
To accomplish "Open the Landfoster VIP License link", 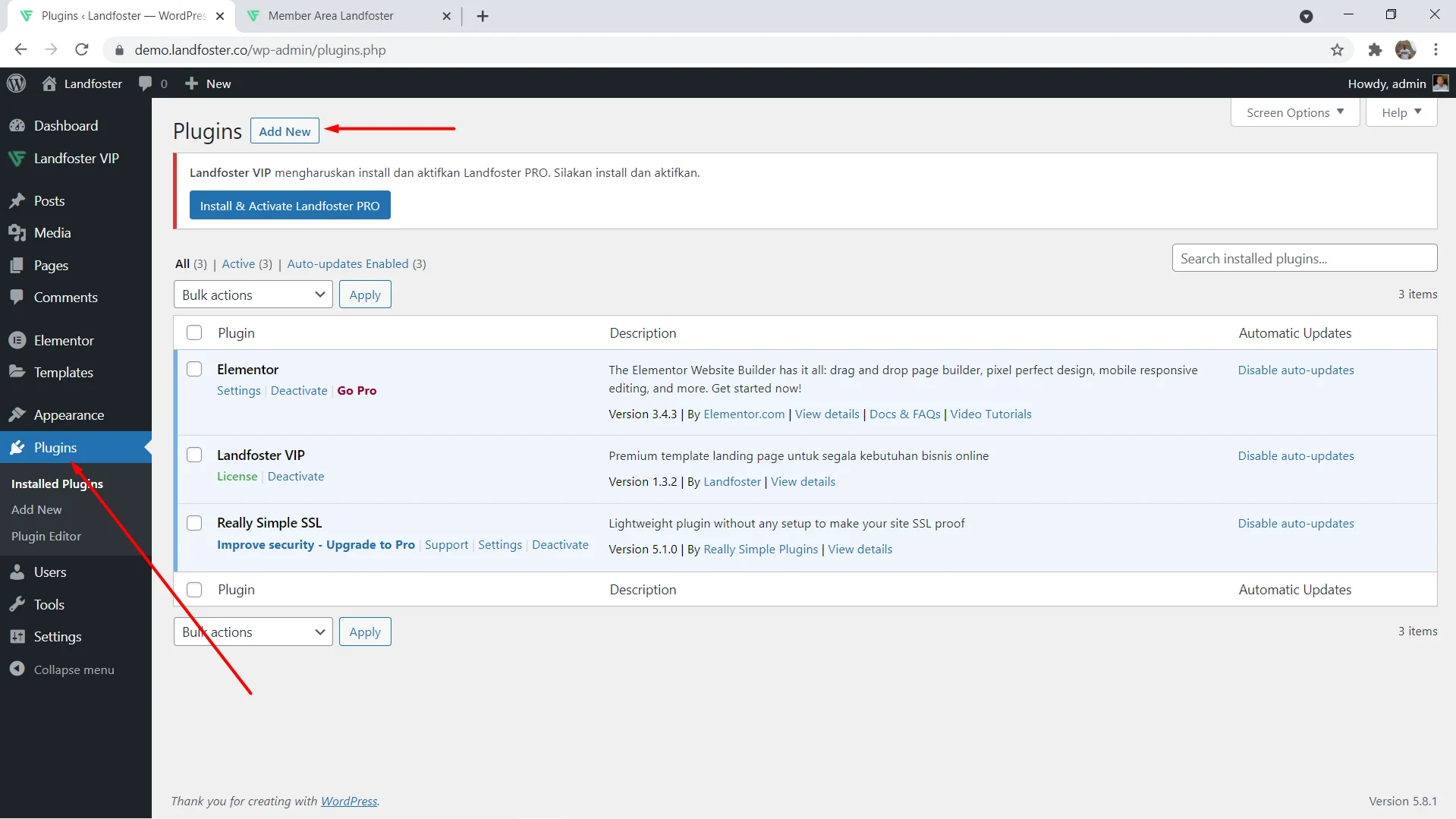I will [237, 477].
